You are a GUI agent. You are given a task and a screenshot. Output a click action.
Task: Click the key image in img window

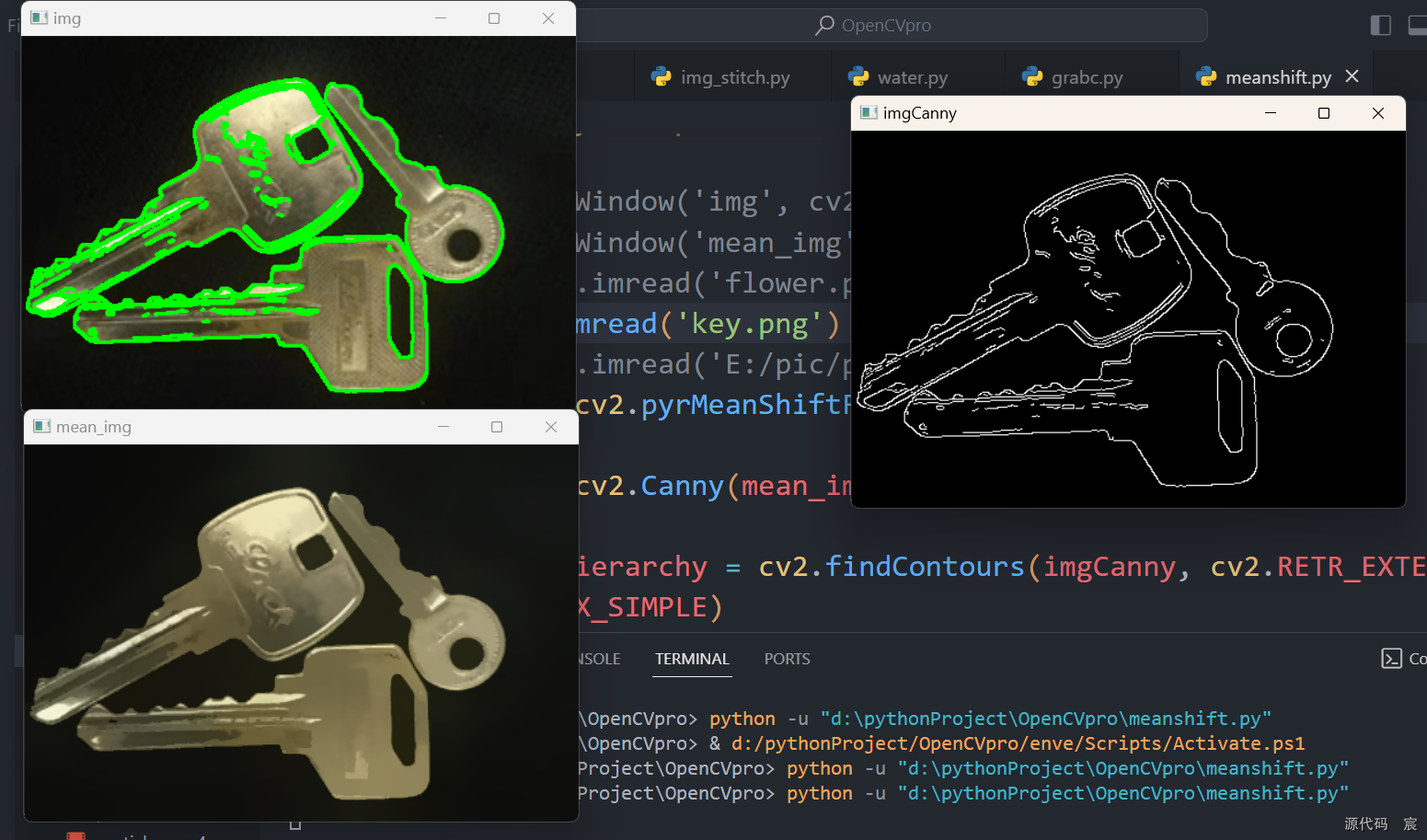298,222
